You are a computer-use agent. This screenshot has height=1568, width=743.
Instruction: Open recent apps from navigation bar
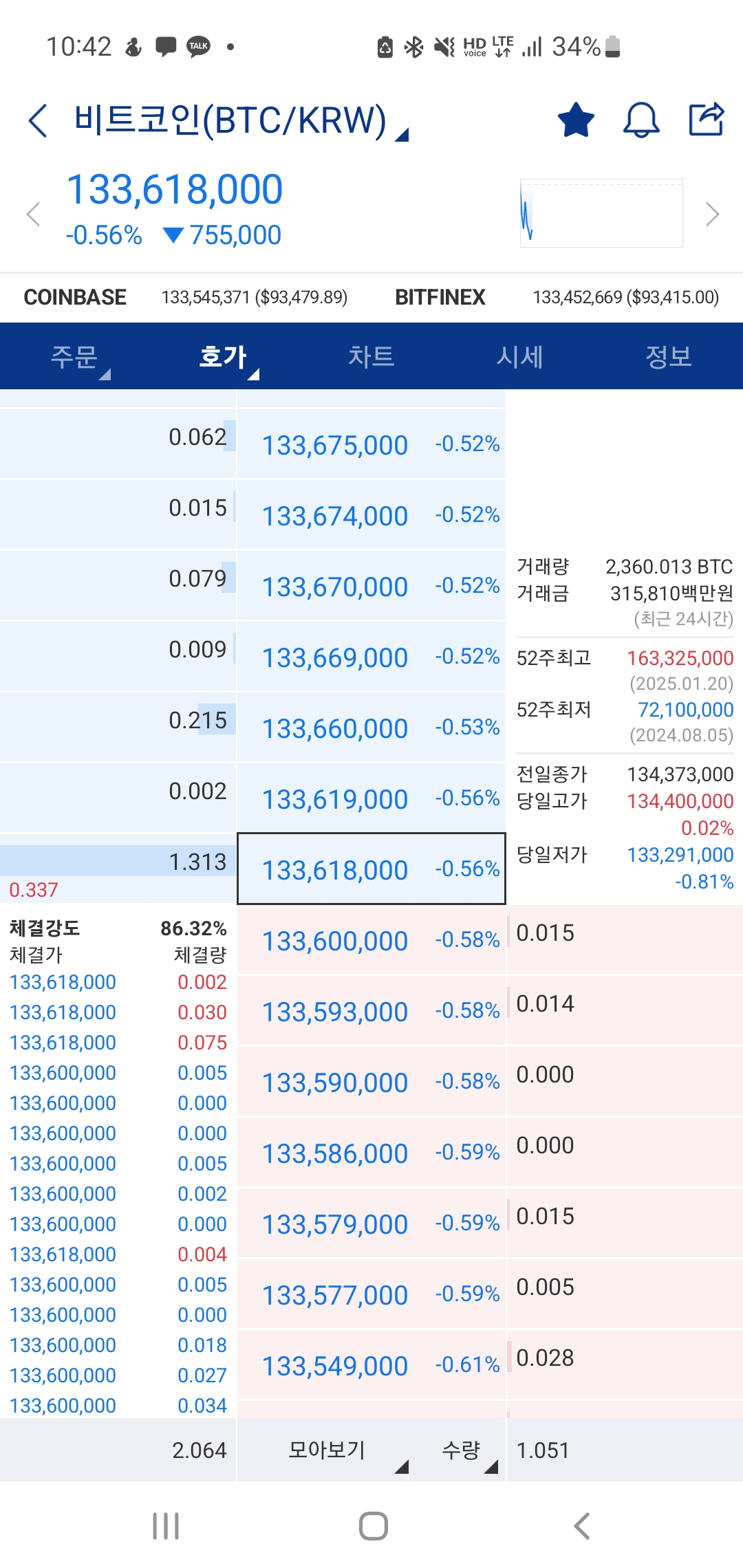tap(166, 1526)
